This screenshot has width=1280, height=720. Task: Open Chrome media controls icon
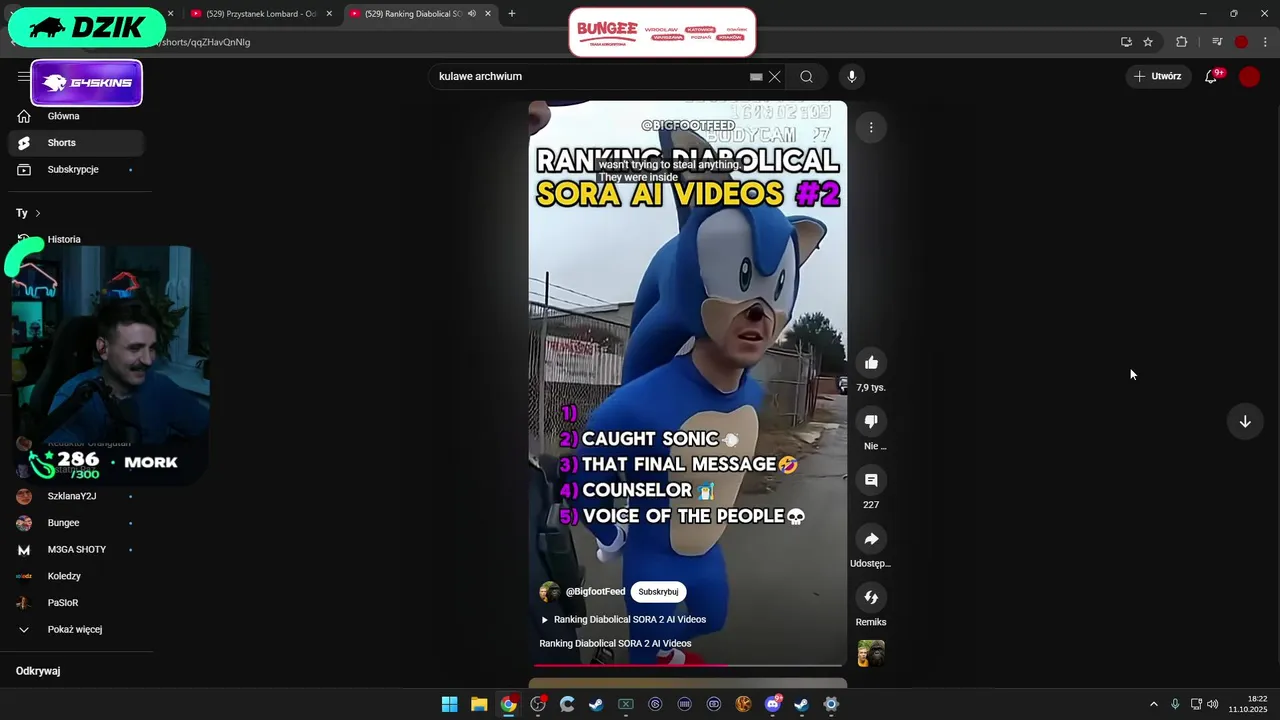[1217, 42]
